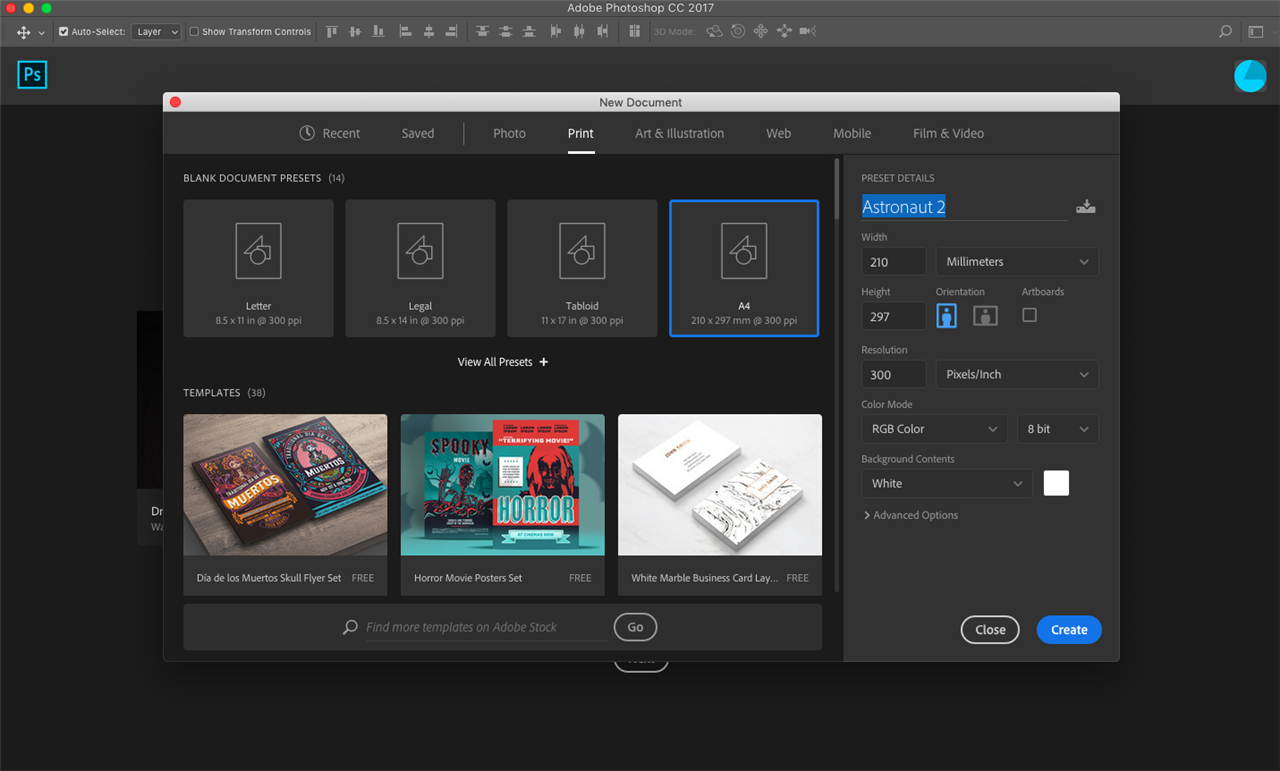Click Distribute Horizontal Centers icon

(579, 32)
